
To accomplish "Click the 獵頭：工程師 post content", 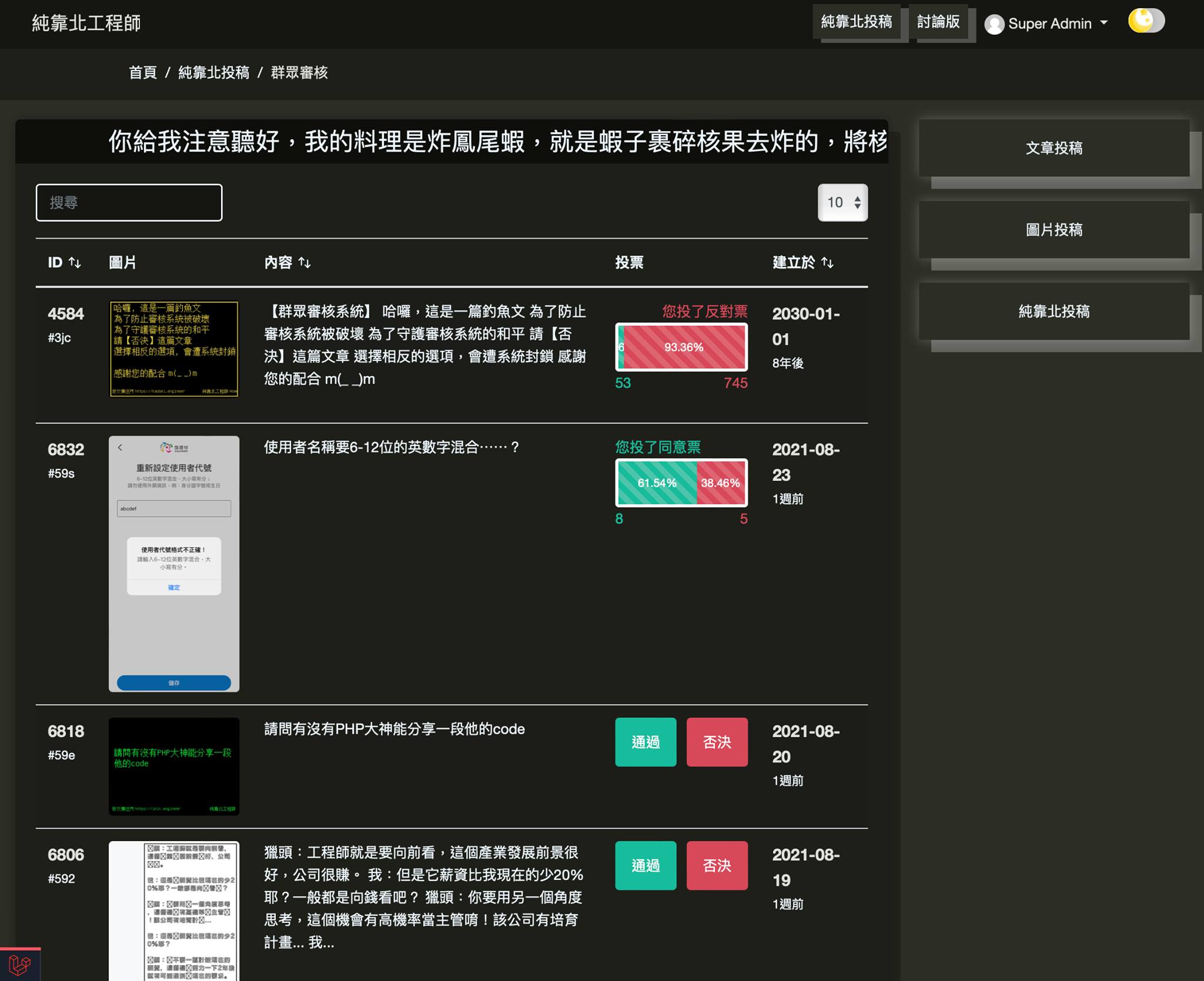I will tap(424, 898).
